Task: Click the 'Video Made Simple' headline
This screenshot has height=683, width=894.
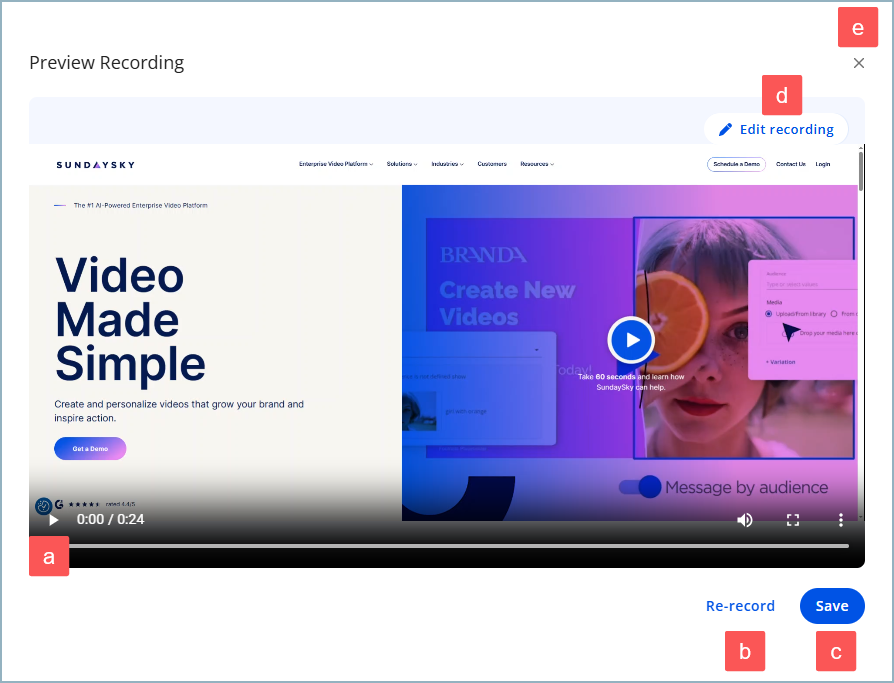Action: coord(130,319)
